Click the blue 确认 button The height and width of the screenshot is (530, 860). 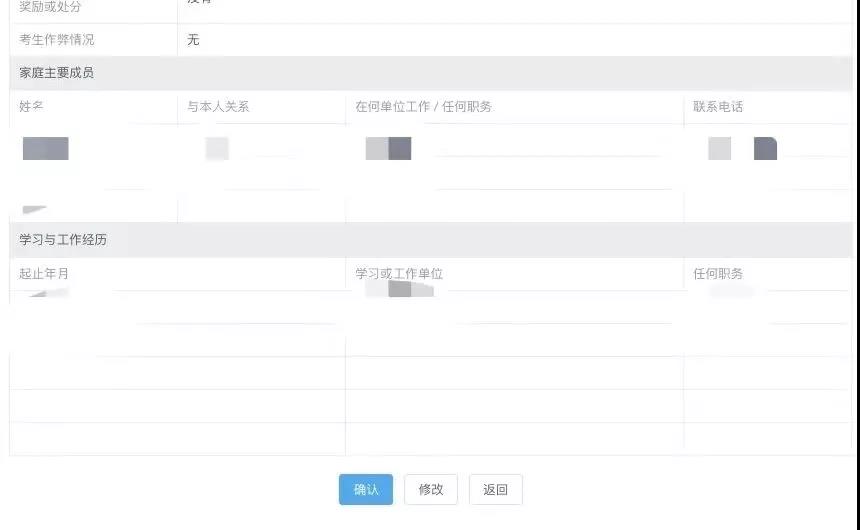365,489
